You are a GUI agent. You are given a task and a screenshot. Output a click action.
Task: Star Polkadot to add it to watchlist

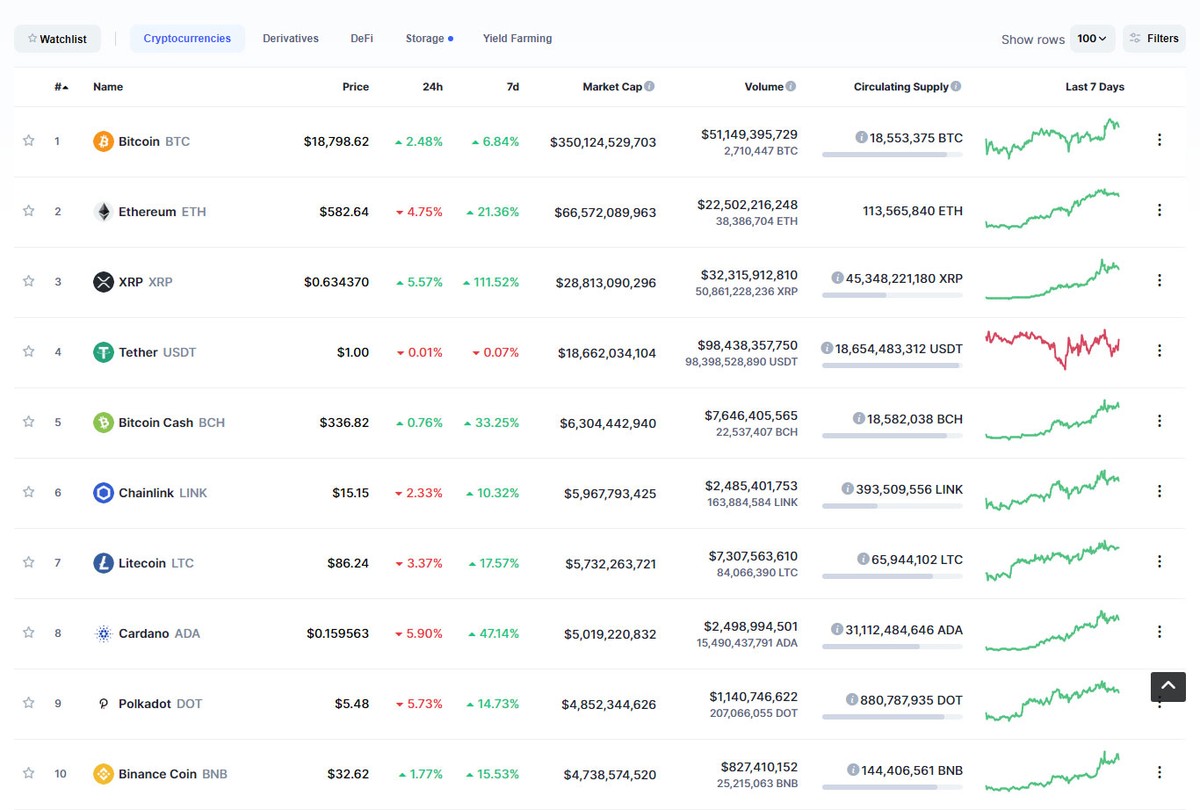(x=29, y=703)
